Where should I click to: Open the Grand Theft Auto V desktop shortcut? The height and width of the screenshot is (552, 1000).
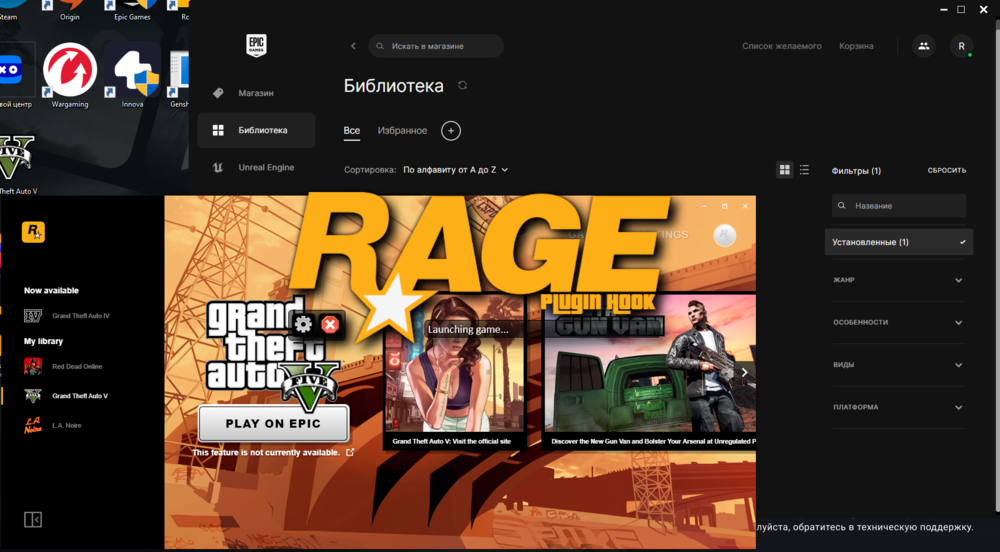tap(17, 164)
